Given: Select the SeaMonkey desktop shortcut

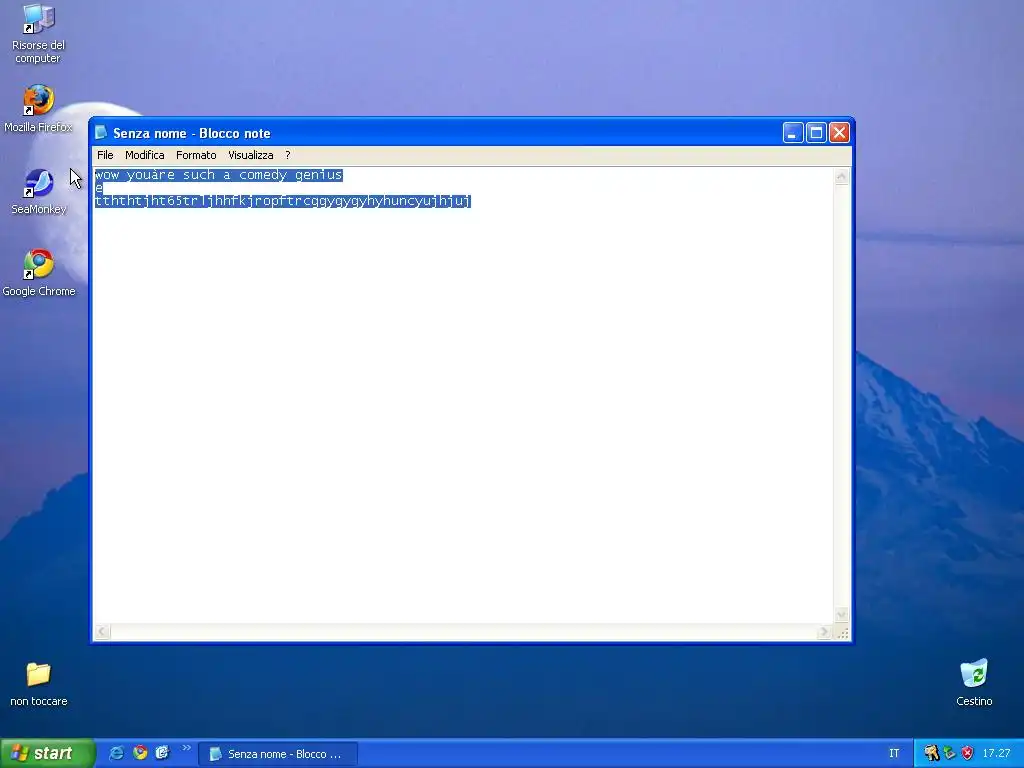Looking at the screenshot, I should point(39,191).
